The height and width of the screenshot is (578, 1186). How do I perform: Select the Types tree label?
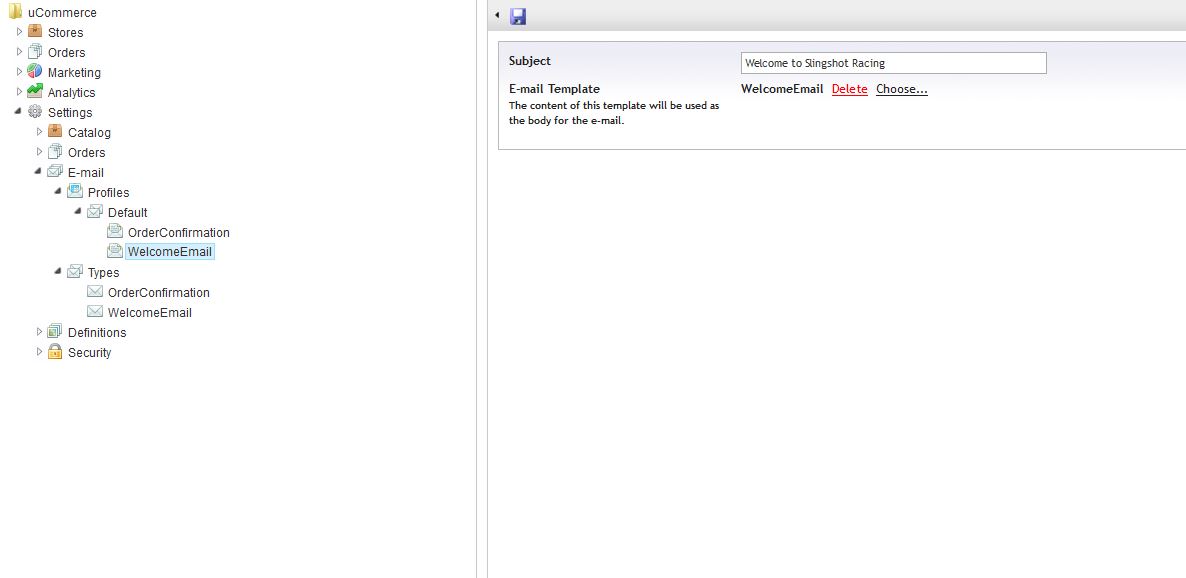104,273
